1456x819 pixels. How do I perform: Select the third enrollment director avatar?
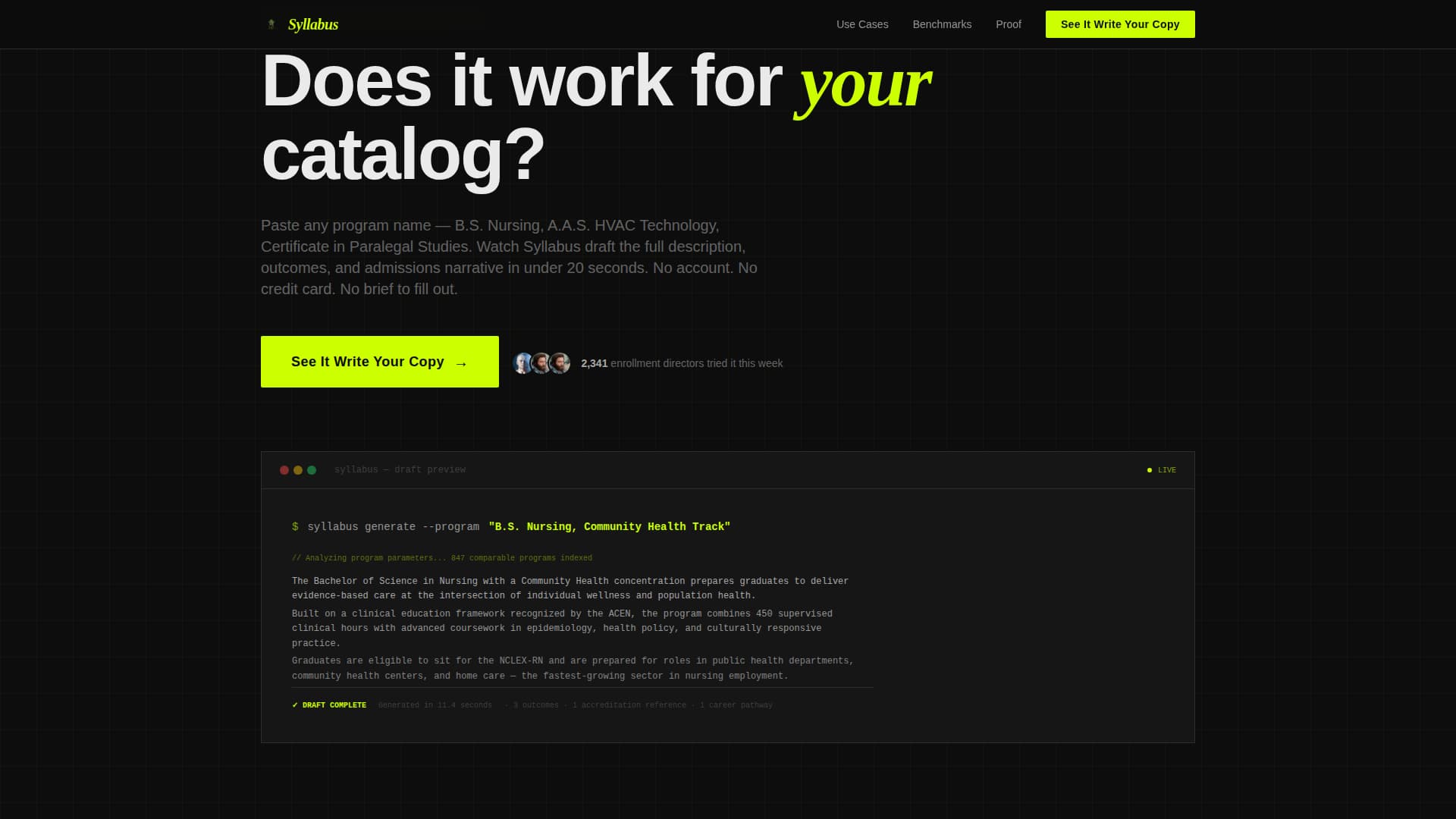(x=560, y=363)
